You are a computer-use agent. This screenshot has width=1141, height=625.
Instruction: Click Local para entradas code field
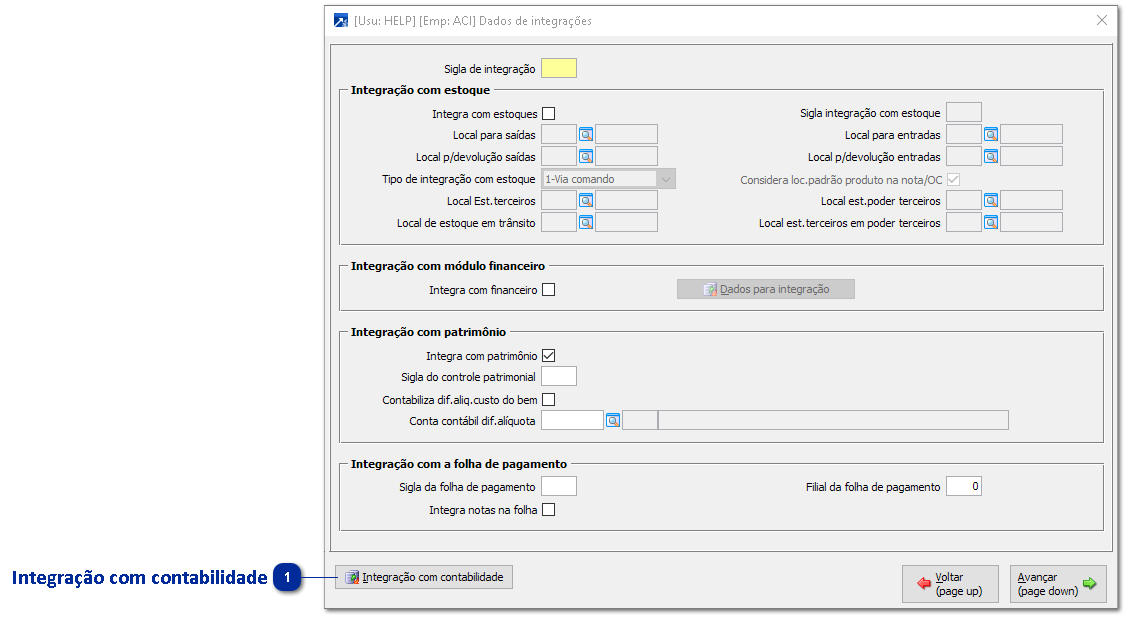coord(963,134)
